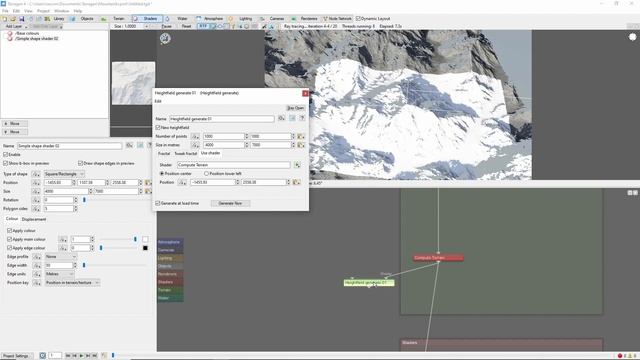This screenshot has width=640, height=360.
Task: Toggle Show b-box in preview checkbox
Action: [6, 163]
